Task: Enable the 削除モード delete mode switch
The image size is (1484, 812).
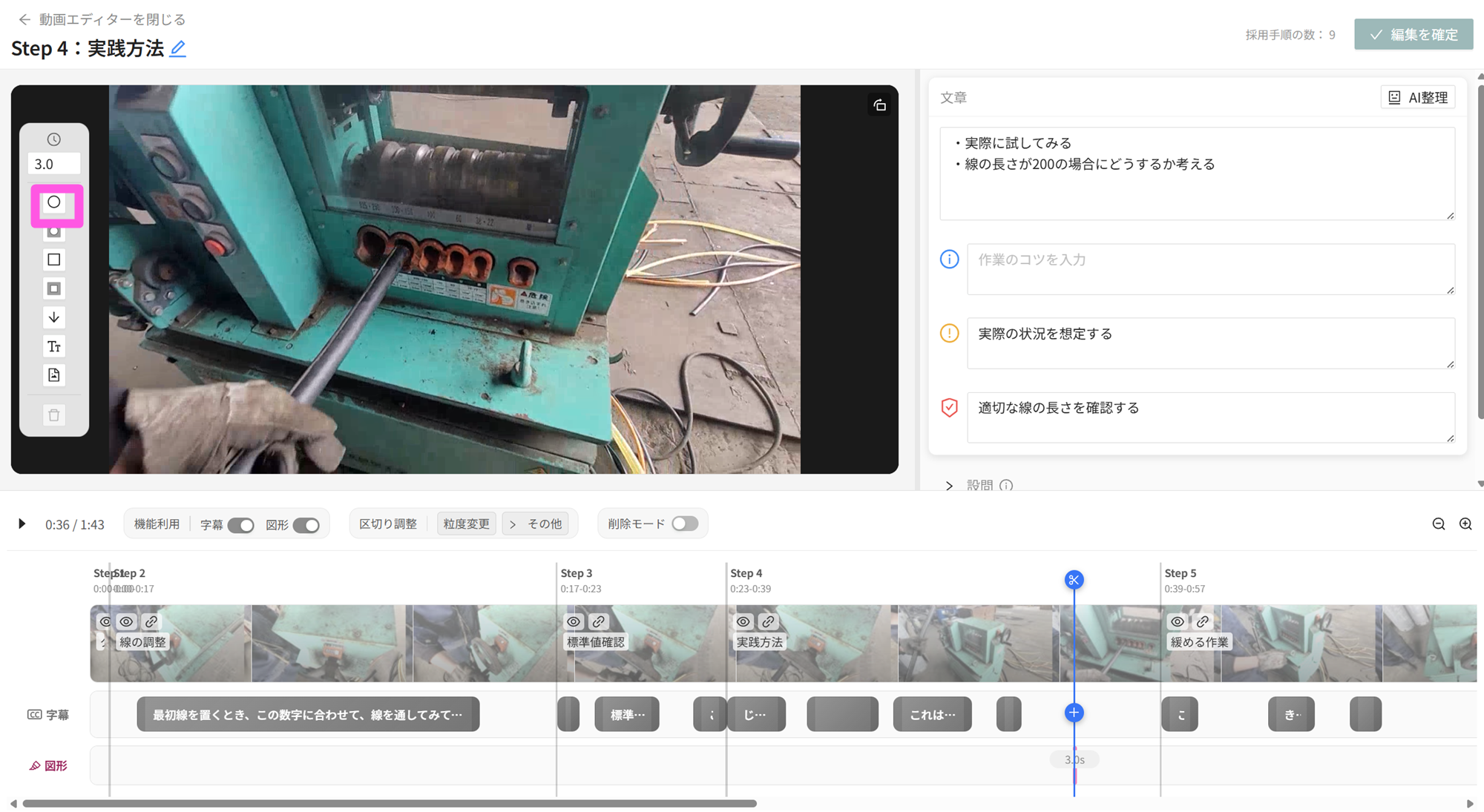Action: (x=684, y=524)
